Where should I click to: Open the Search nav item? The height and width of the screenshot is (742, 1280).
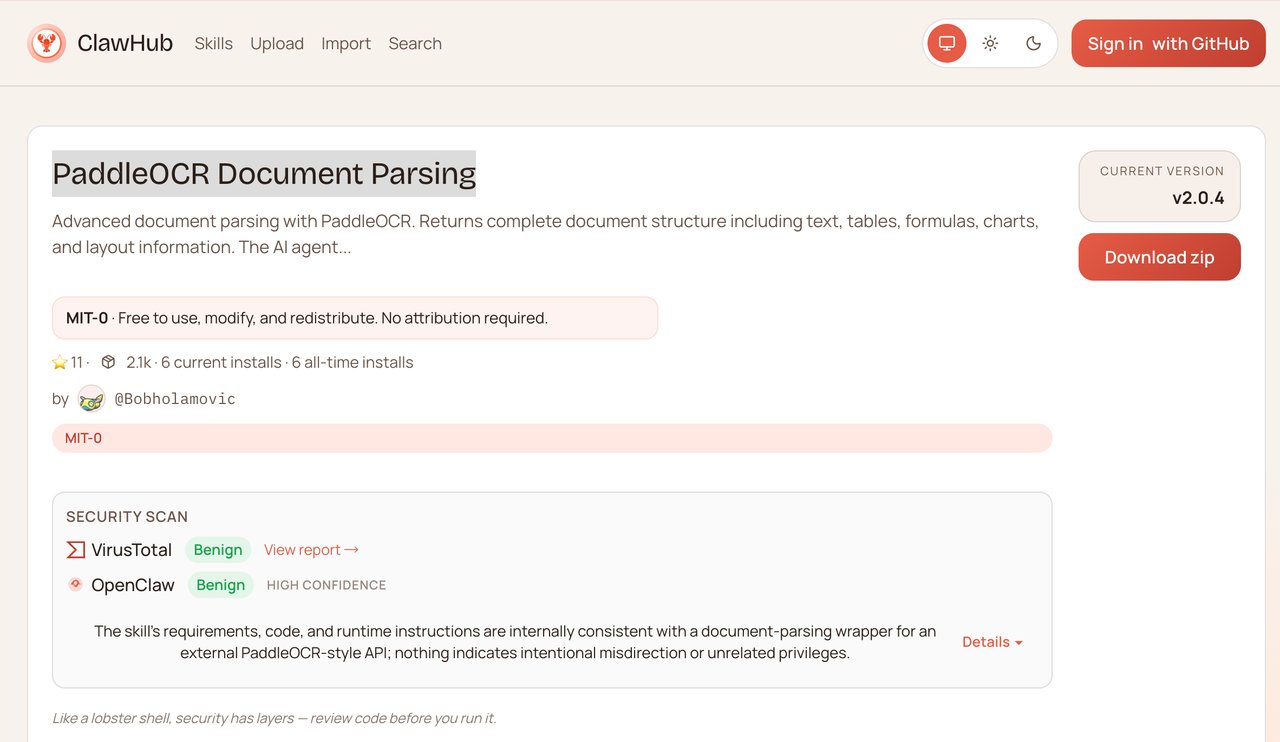[x=415, y=43]
